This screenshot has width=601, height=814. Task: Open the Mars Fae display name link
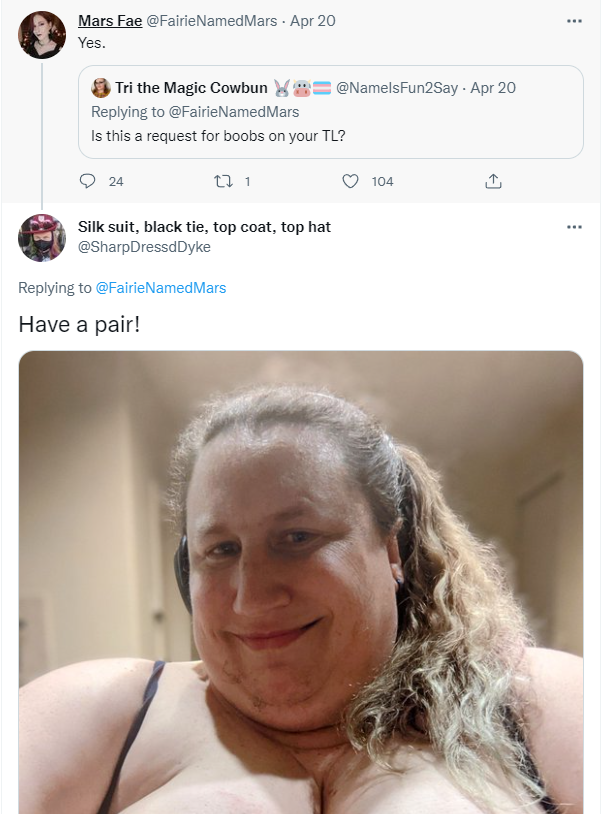pyautogui.click(x=110, y=21)
